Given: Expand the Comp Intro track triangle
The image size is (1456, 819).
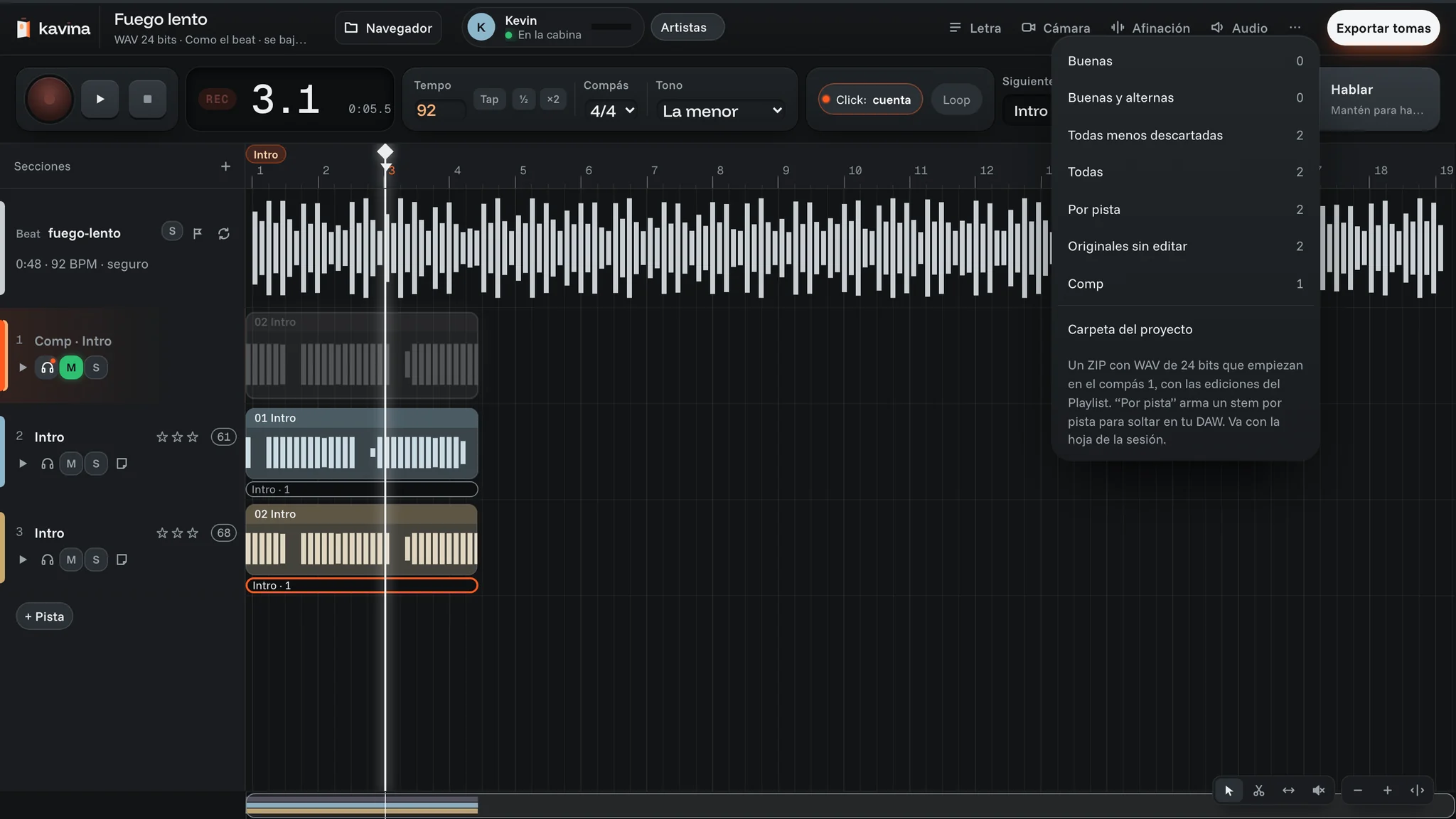Looking at the screenshot, I should tap(23, 368).
